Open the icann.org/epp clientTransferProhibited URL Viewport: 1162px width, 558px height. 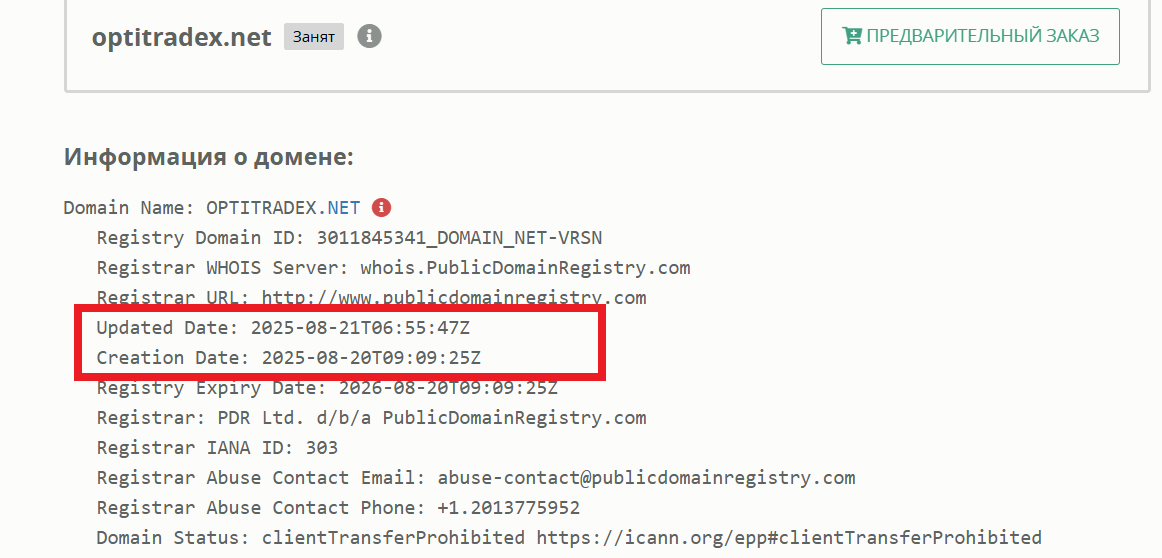click(x=788, y=538)
